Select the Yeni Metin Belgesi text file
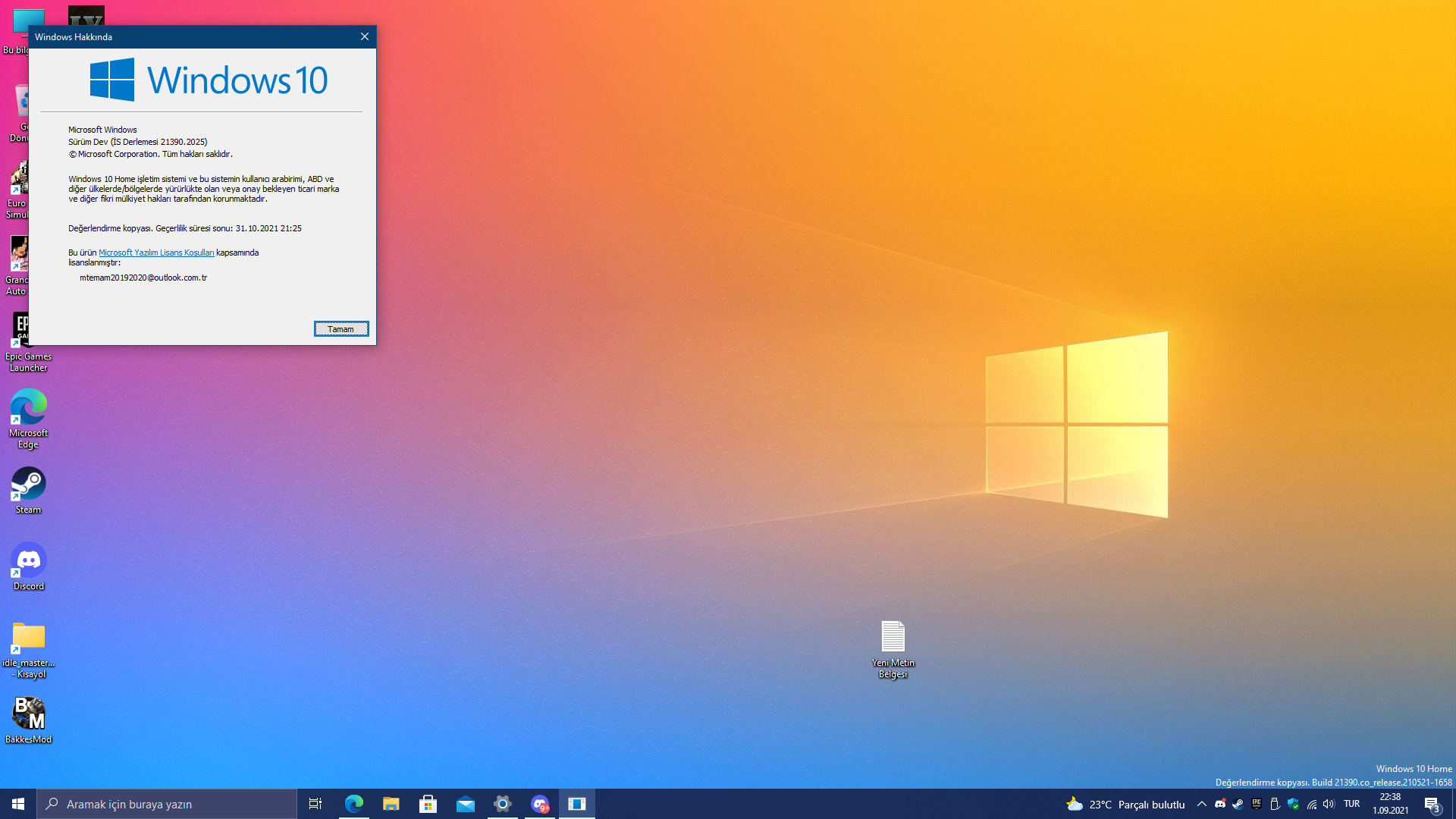The height and width of the screenshot is (819, 1456). [x=893, y=646]
